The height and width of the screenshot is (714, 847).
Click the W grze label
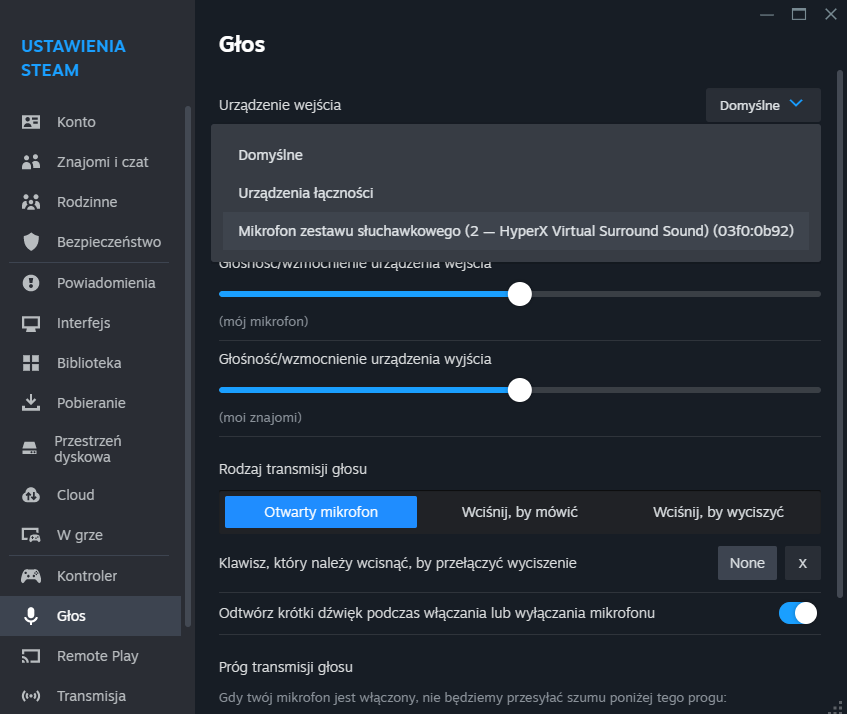coord(79,535)
